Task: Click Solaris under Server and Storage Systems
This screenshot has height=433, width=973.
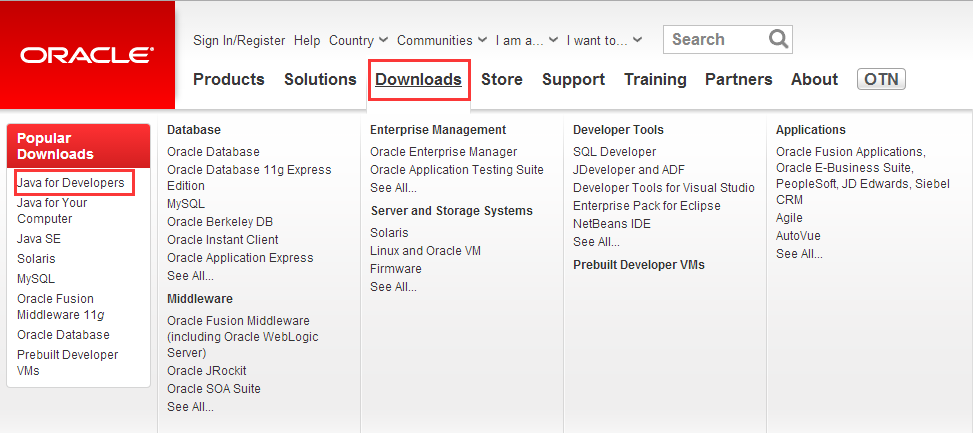Action: (389, 233)
